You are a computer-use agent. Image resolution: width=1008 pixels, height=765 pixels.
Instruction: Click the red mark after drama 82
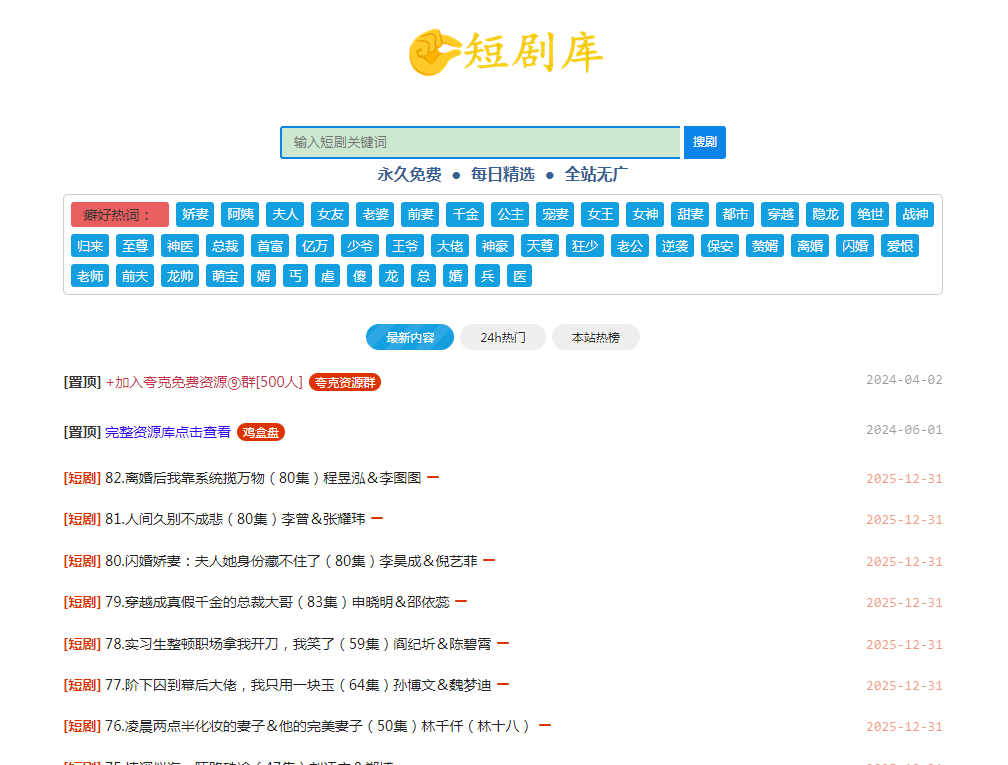tap(433, 478)
